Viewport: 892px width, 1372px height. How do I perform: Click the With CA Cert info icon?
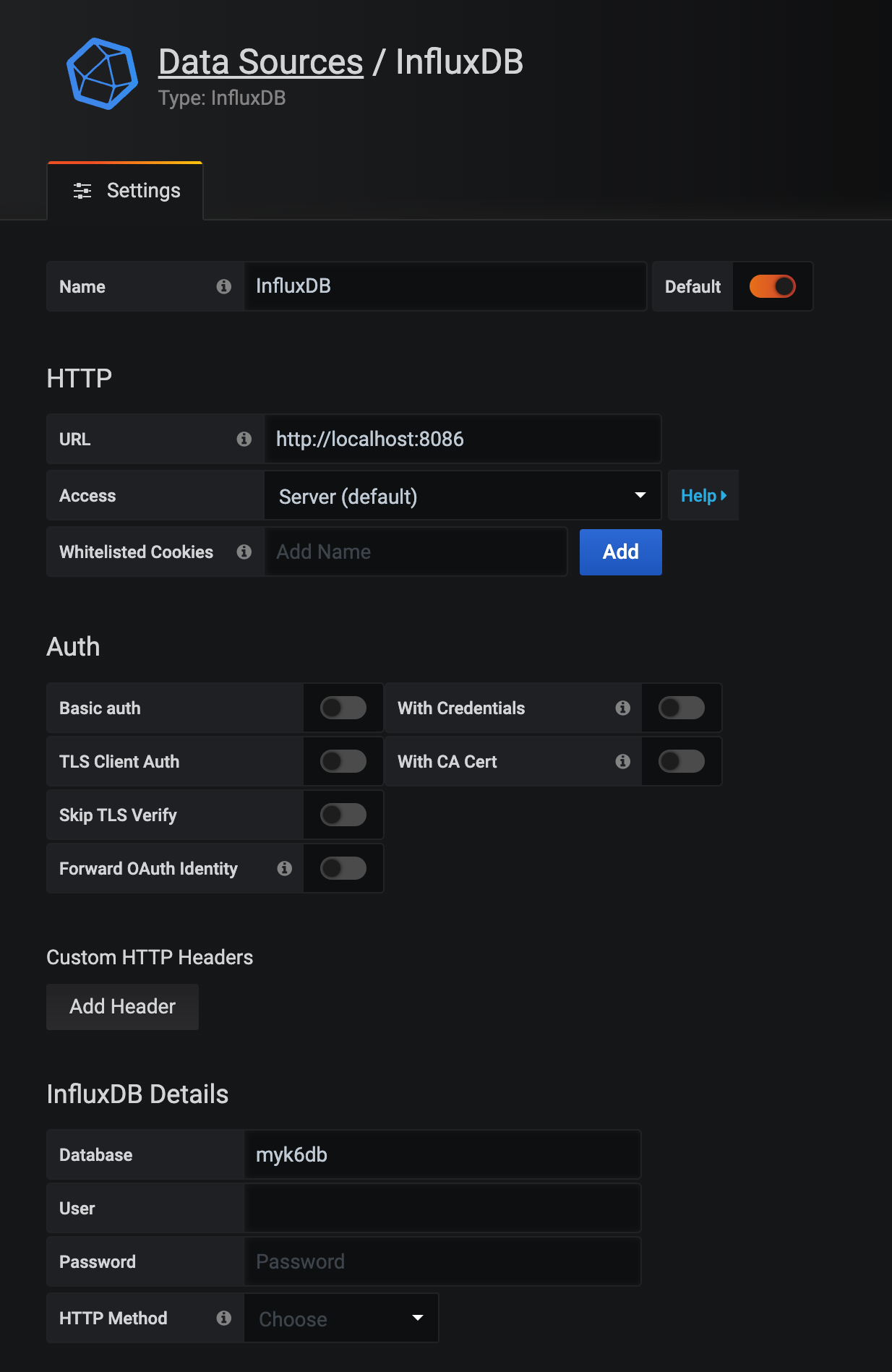click(623, 761)
